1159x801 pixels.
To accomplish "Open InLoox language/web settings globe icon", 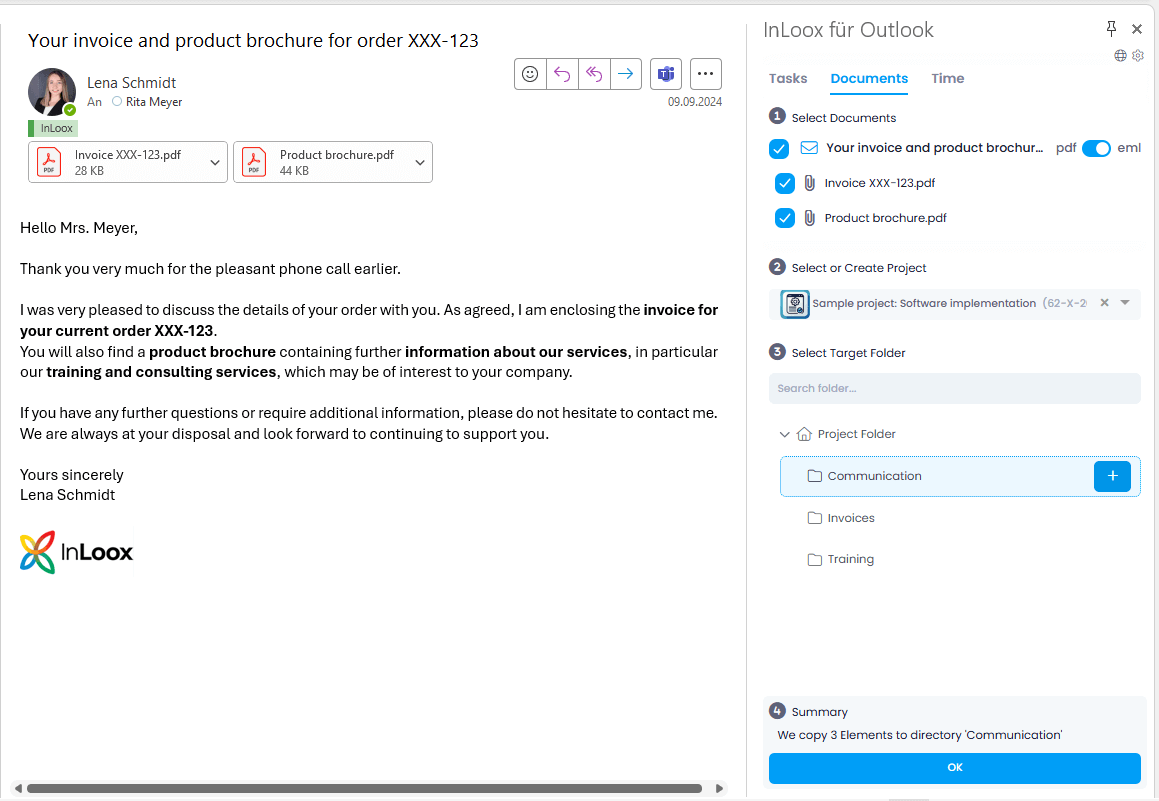I will 1120,56.
